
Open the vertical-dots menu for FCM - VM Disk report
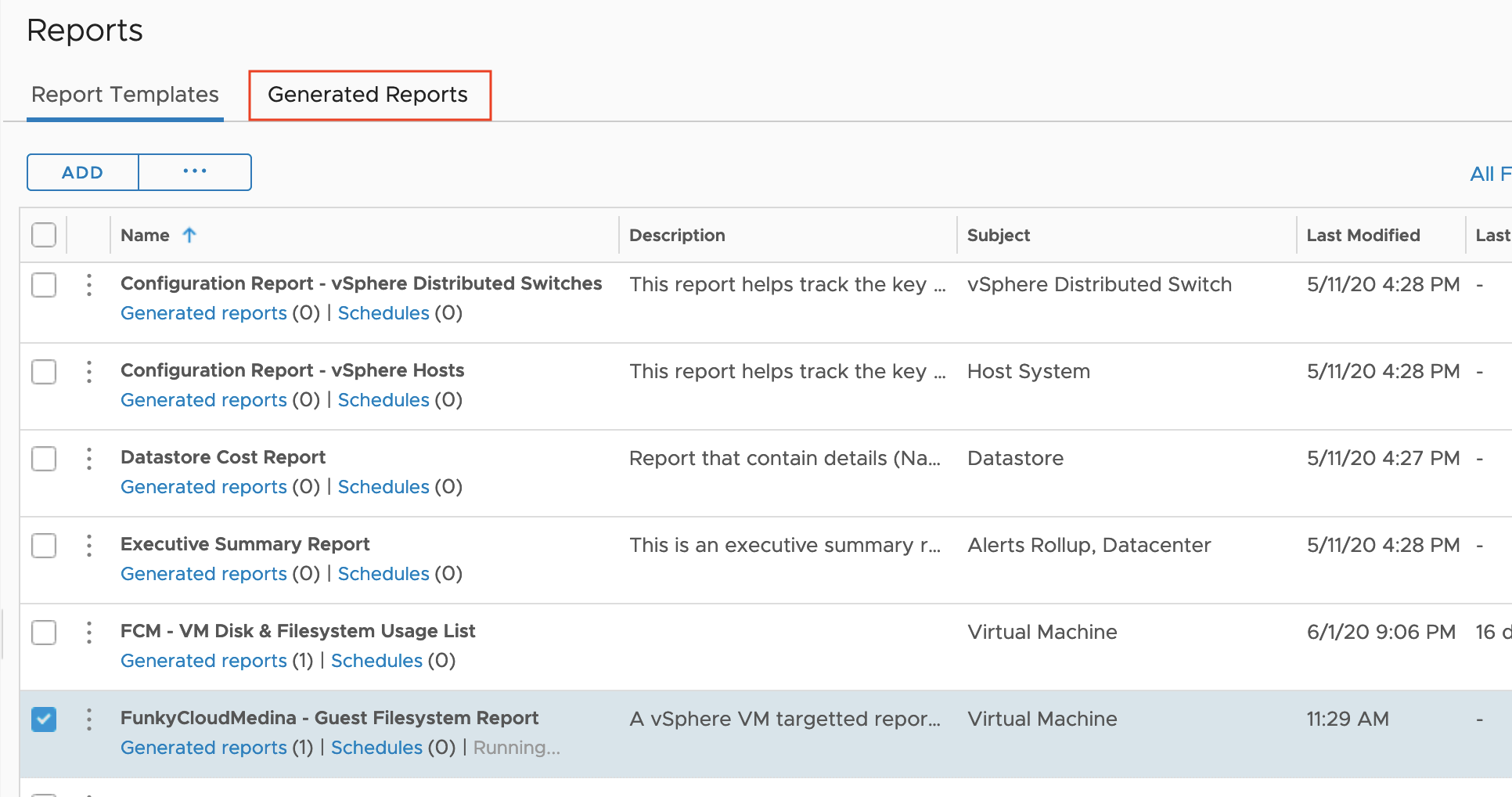89,633
